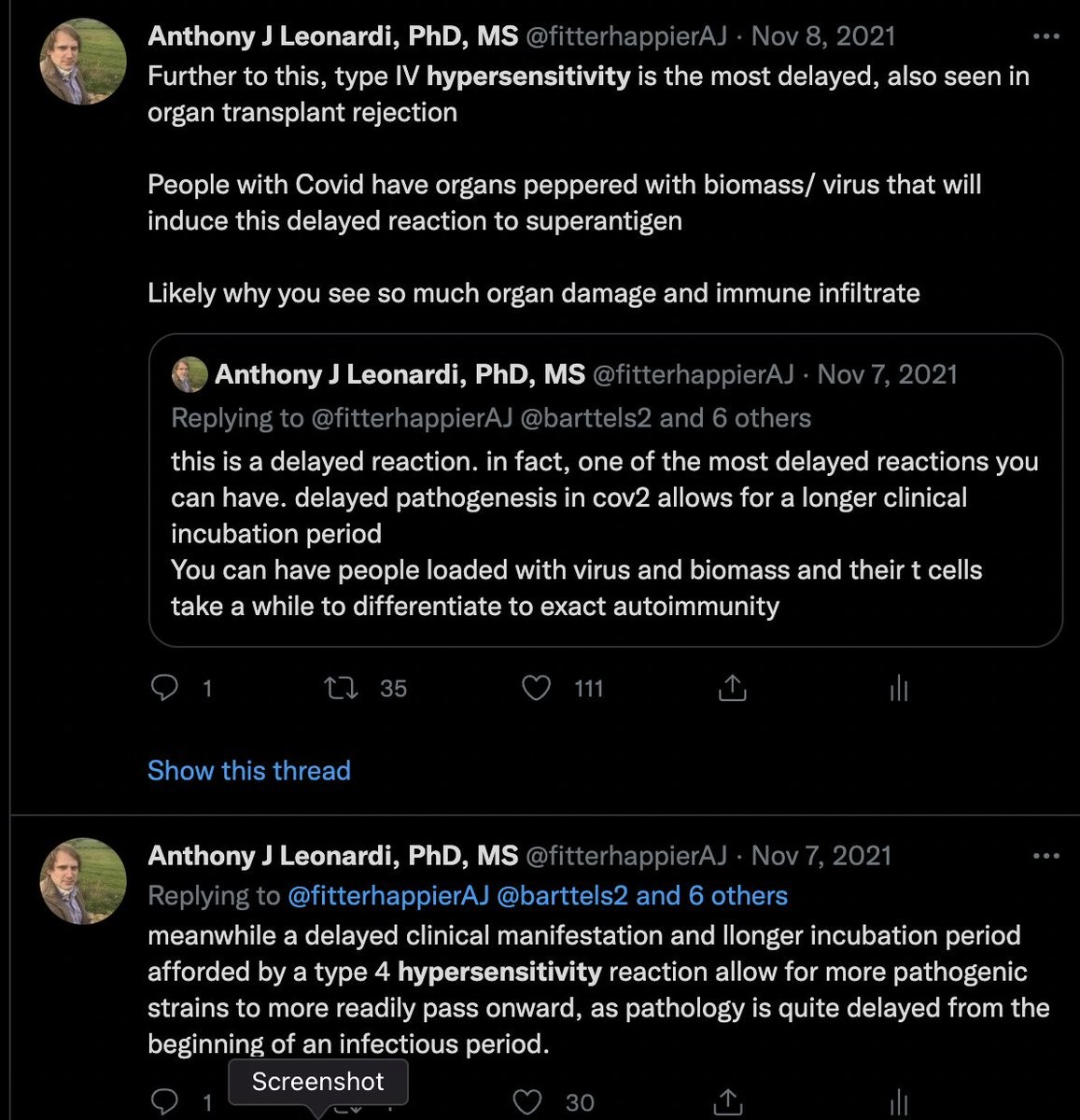This screenshot has width=1080, height=1120.
Task: View analytics for the bottom tweet
Action: click(x=898, y=1101)
